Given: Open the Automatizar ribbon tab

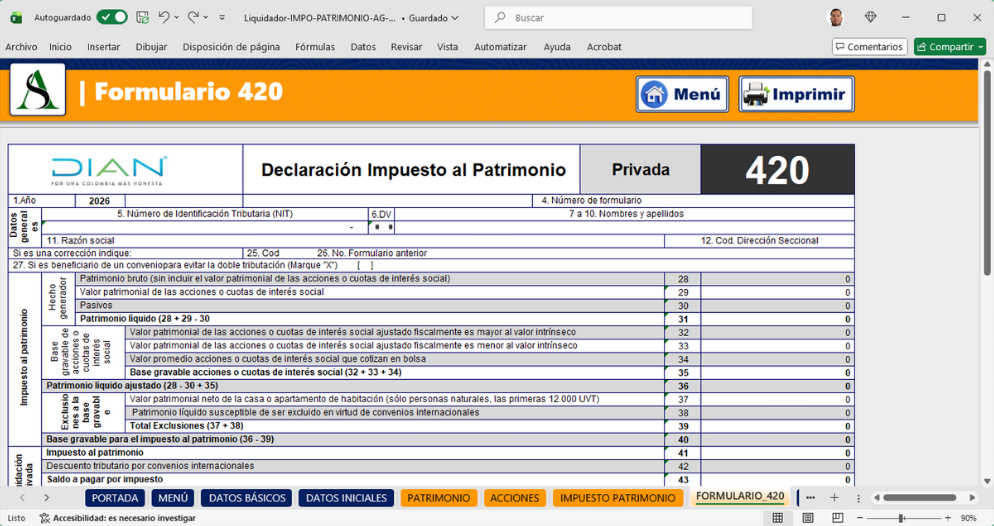Looking at the screenshot, I should 501,47.
